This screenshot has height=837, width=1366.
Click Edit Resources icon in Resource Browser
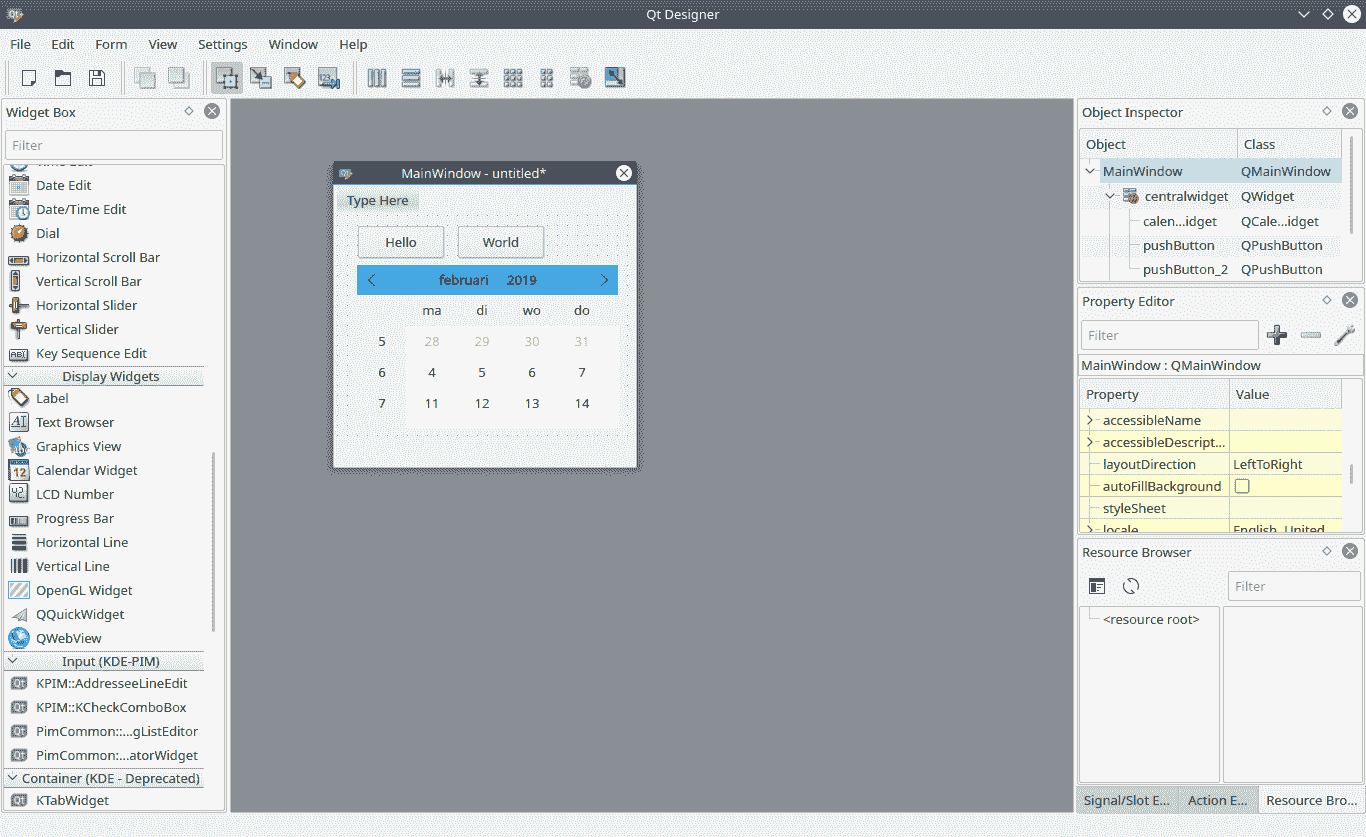1097,586
